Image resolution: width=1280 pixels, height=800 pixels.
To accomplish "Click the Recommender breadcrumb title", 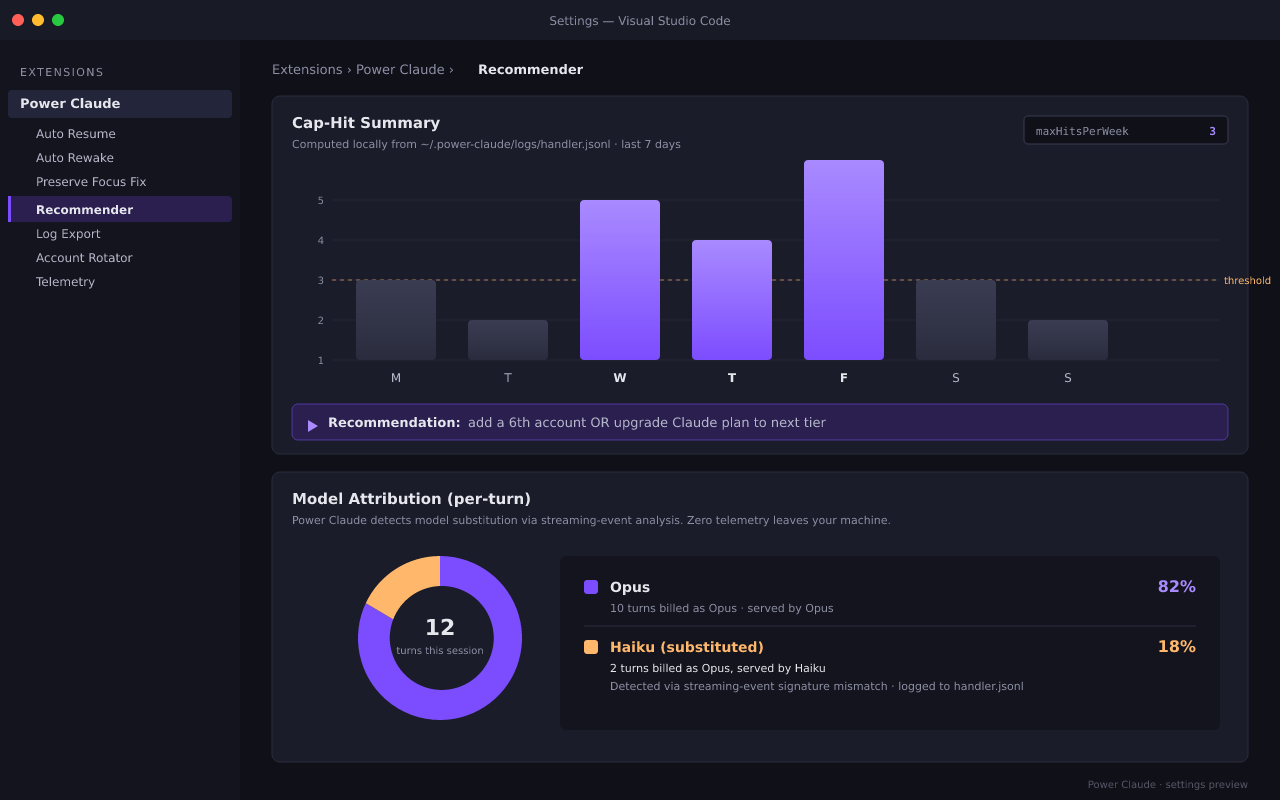I will [x=530, y=70].
